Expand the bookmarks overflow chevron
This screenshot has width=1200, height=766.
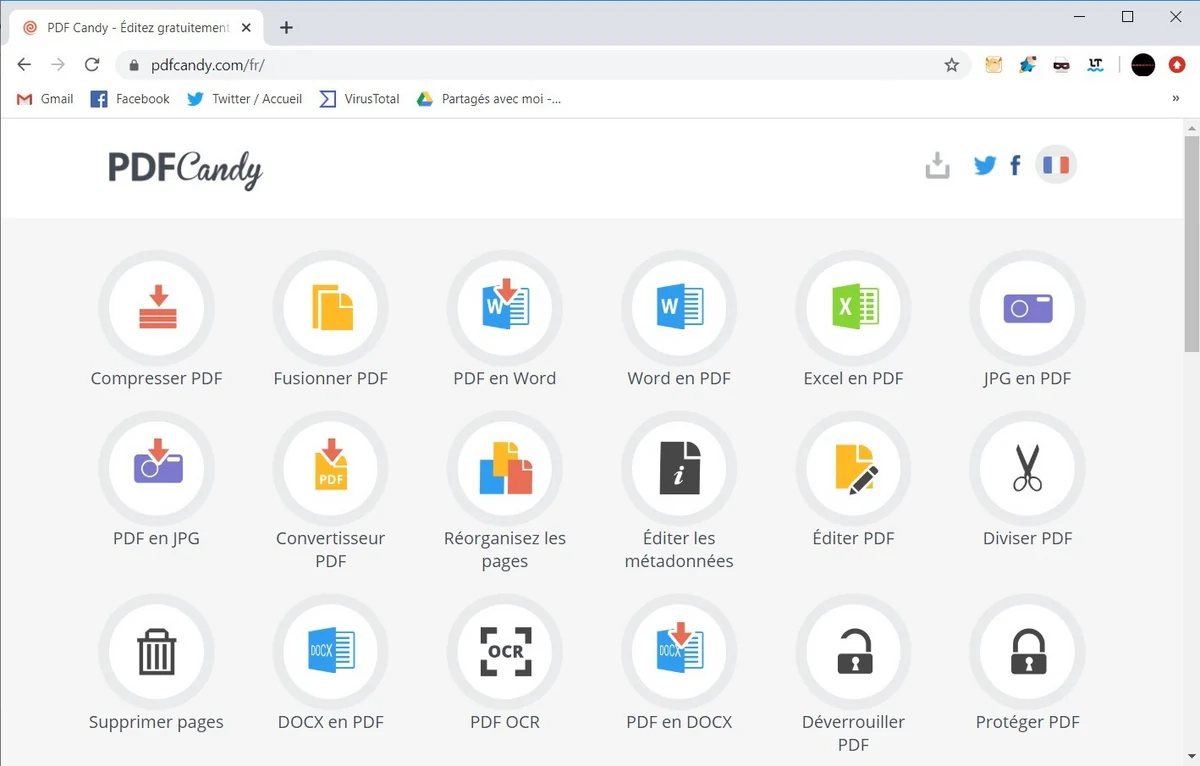point(1175,98)
